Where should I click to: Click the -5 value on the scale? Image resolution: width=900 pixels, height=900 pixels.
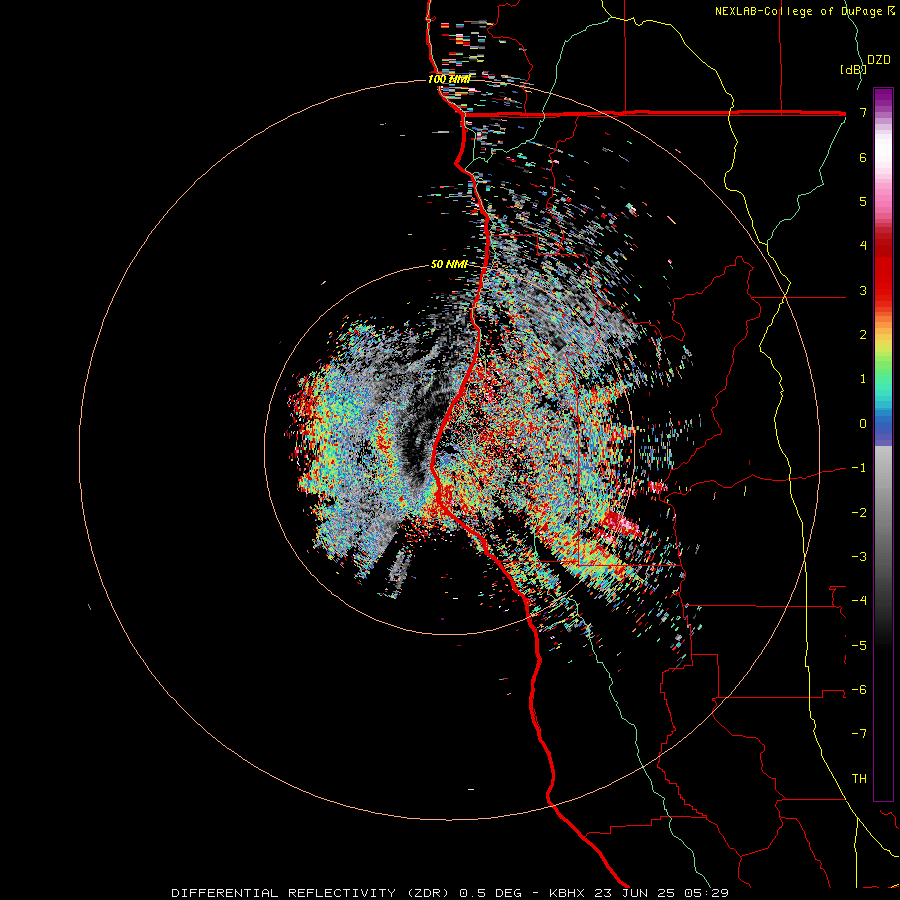(x=859, y=646)
